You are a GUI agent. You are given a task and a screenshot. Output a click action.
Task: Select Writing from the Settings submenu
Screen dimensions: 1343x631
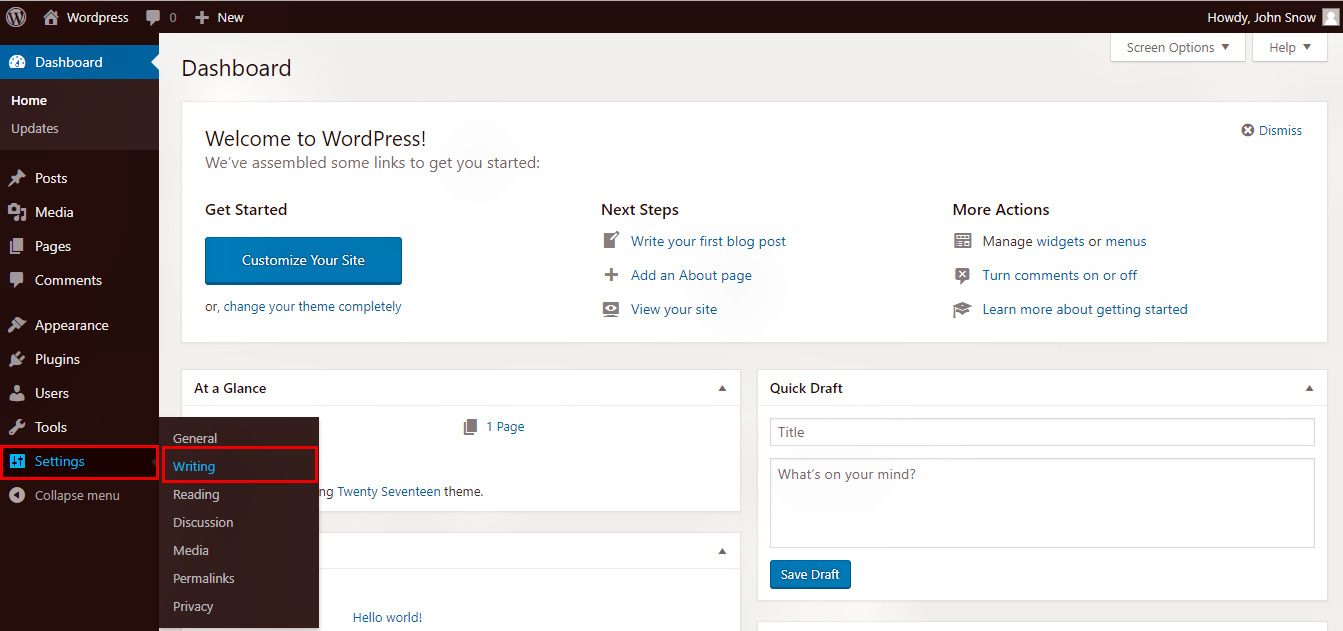(194, 466)
